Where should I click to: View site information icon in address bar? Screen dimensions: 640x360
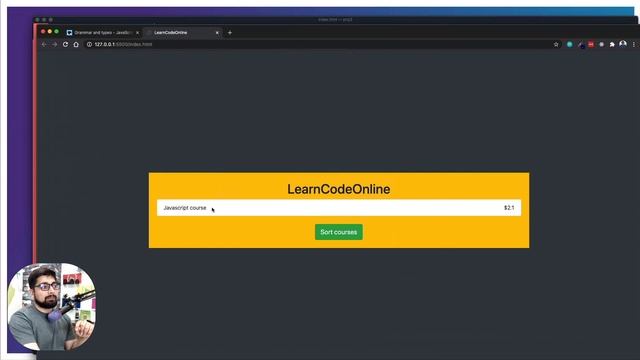(89, 44)
